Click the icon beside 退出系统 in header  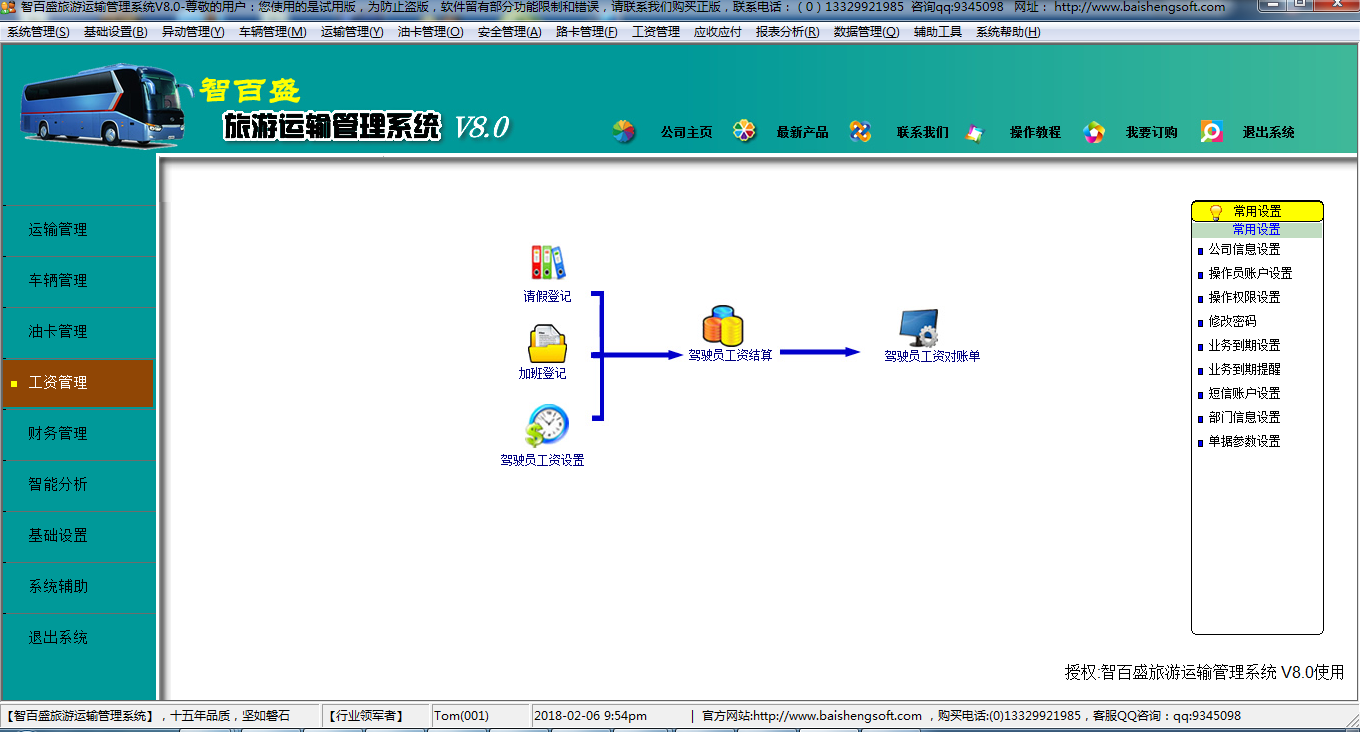pos(1212,132)
